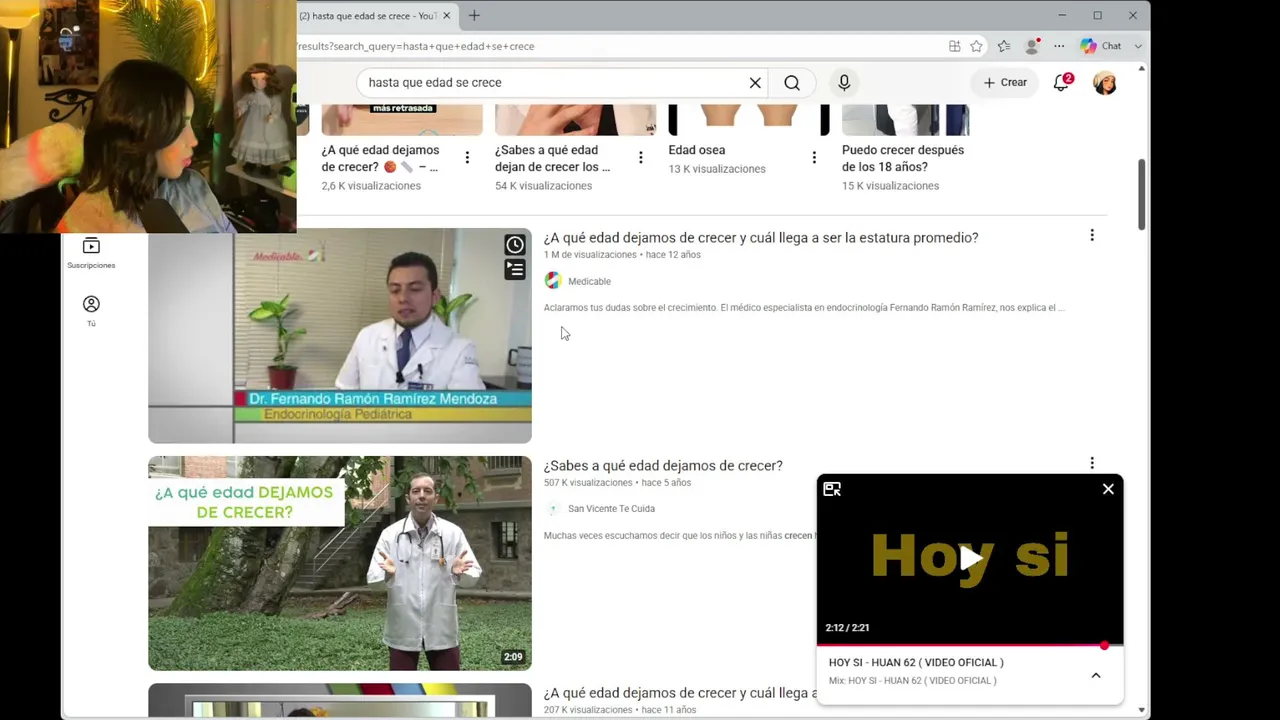Open options for the Medicable video result

pyautogui.click(x=1092, y=235)
